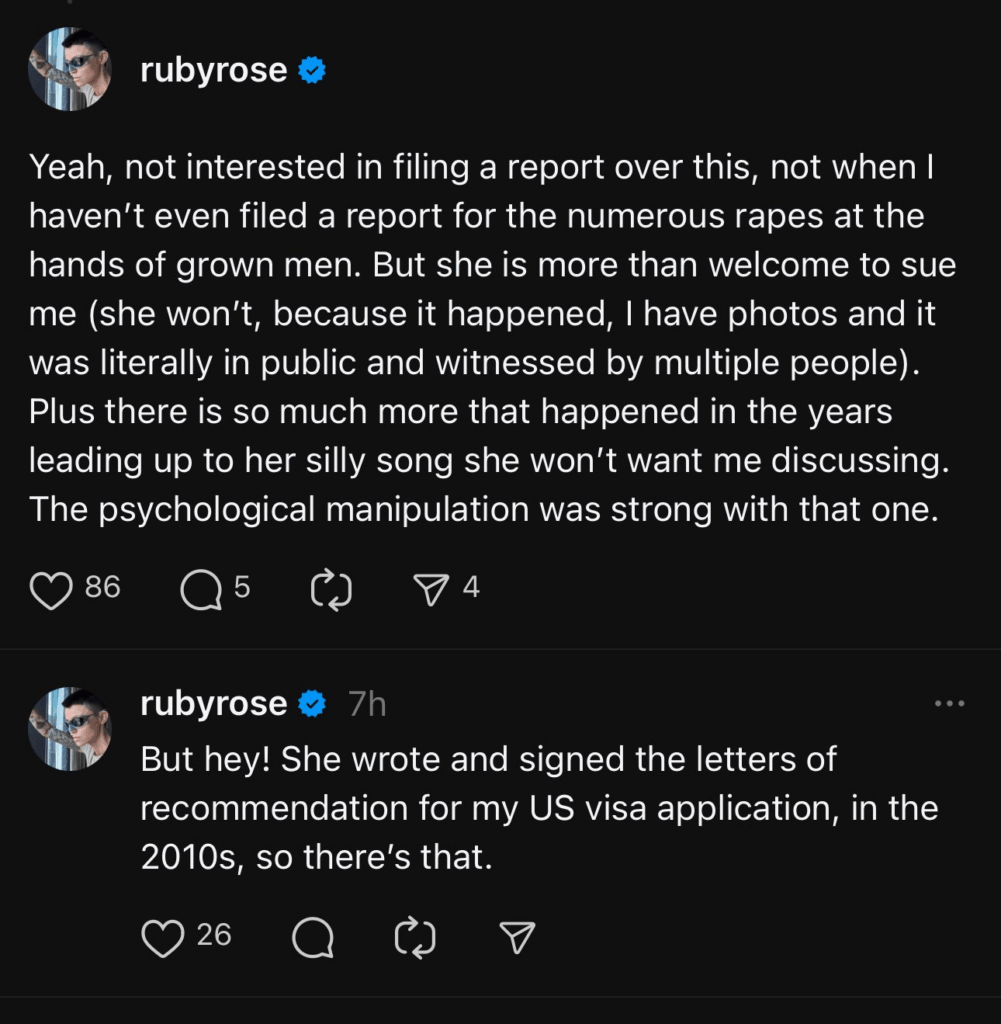The width and height of the screenshot is (1001, 1024).
Task: Select the verified badge on the reply post
Action: pos(313,703)
